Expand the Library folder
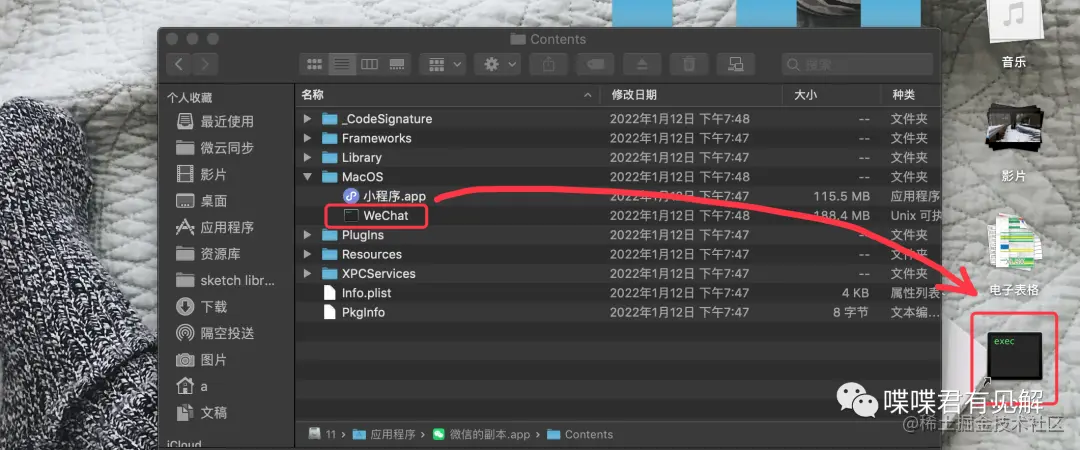Screen dimensions: 1080x450 click(307, 158)
